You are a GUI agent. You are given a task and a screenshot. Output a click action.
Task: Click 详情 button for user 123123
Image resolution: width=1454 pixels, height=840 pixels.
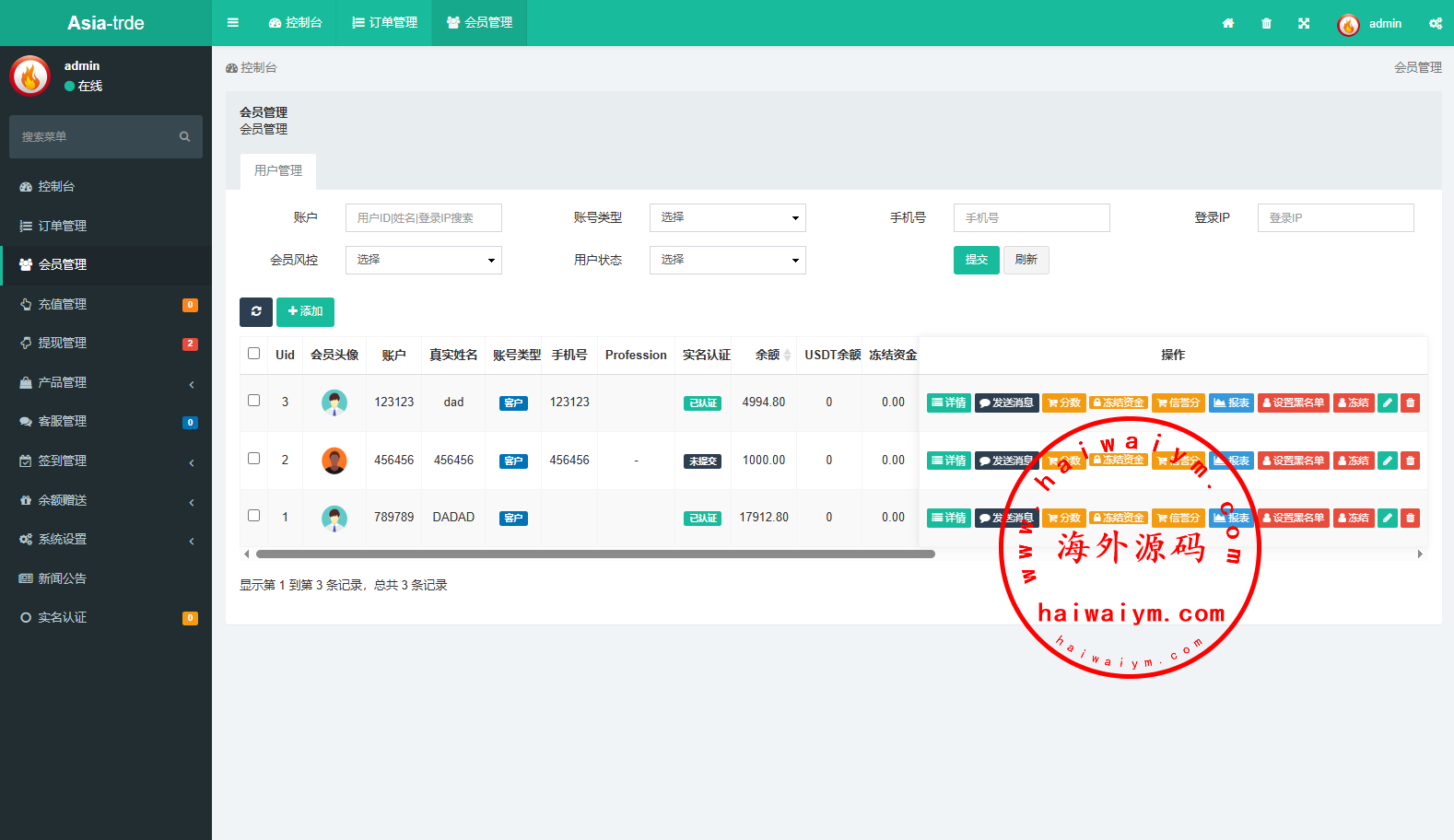(x=949, y=402)
